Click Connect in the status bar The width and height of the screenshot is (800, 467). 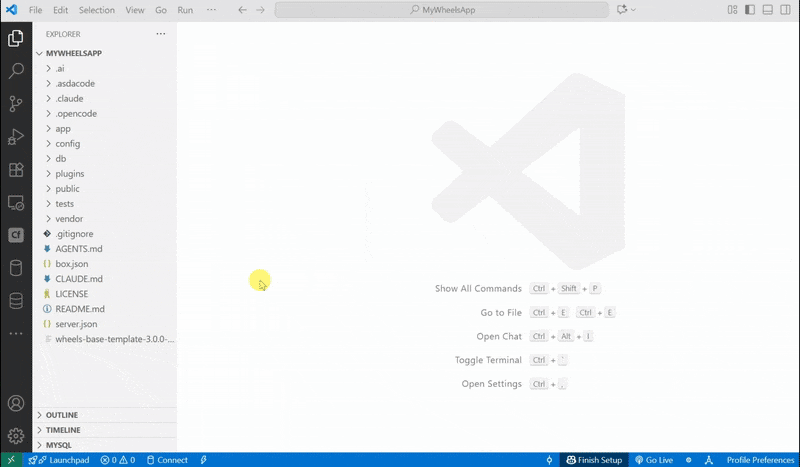click(167, 460)
